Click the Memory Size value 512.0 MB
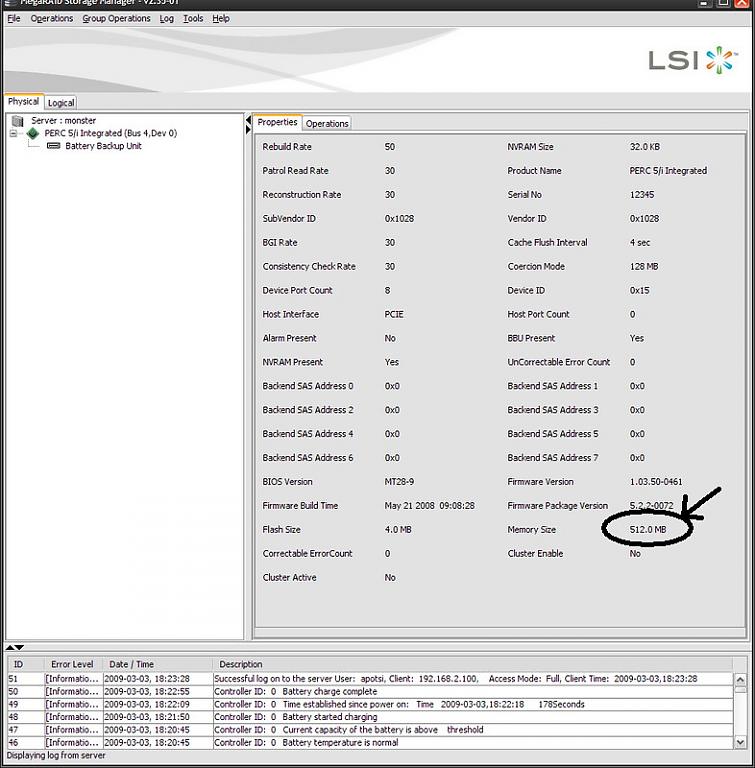 coord(648,529)
